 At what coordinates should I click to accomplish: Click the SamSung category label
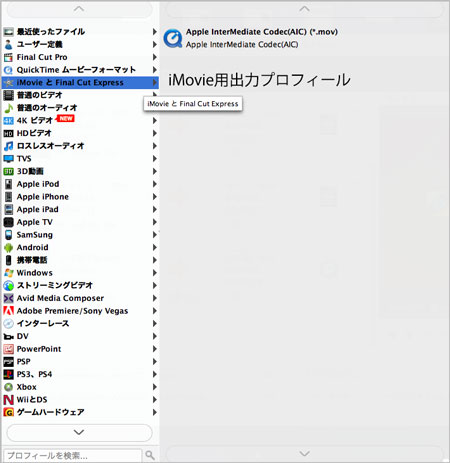click(x=35, y=235)
